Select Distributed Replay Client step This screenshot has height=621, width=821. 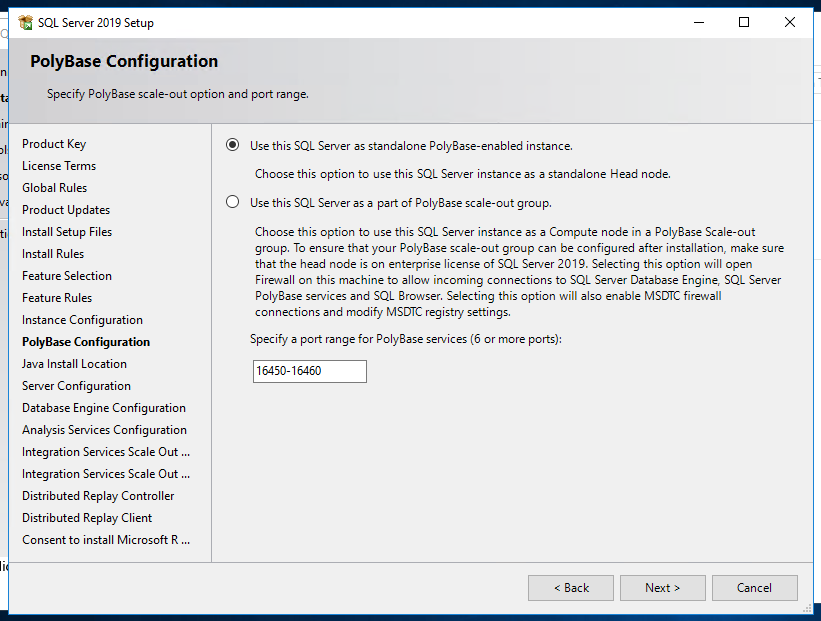pos(87,518)
